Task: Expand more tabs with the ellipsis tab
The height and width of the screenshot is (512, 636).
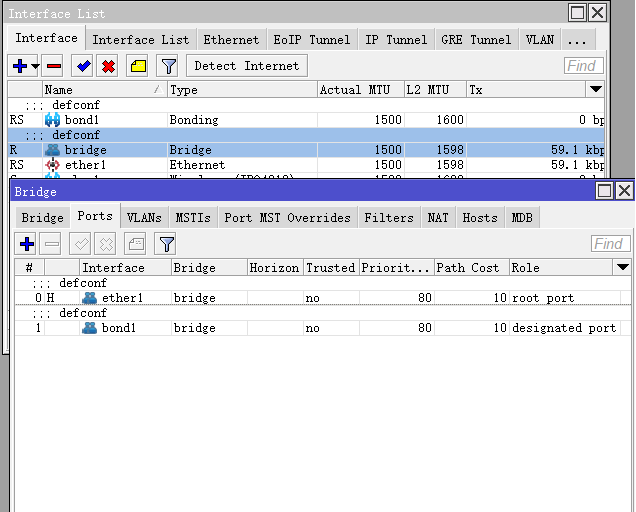Action: tap(576, 40)
